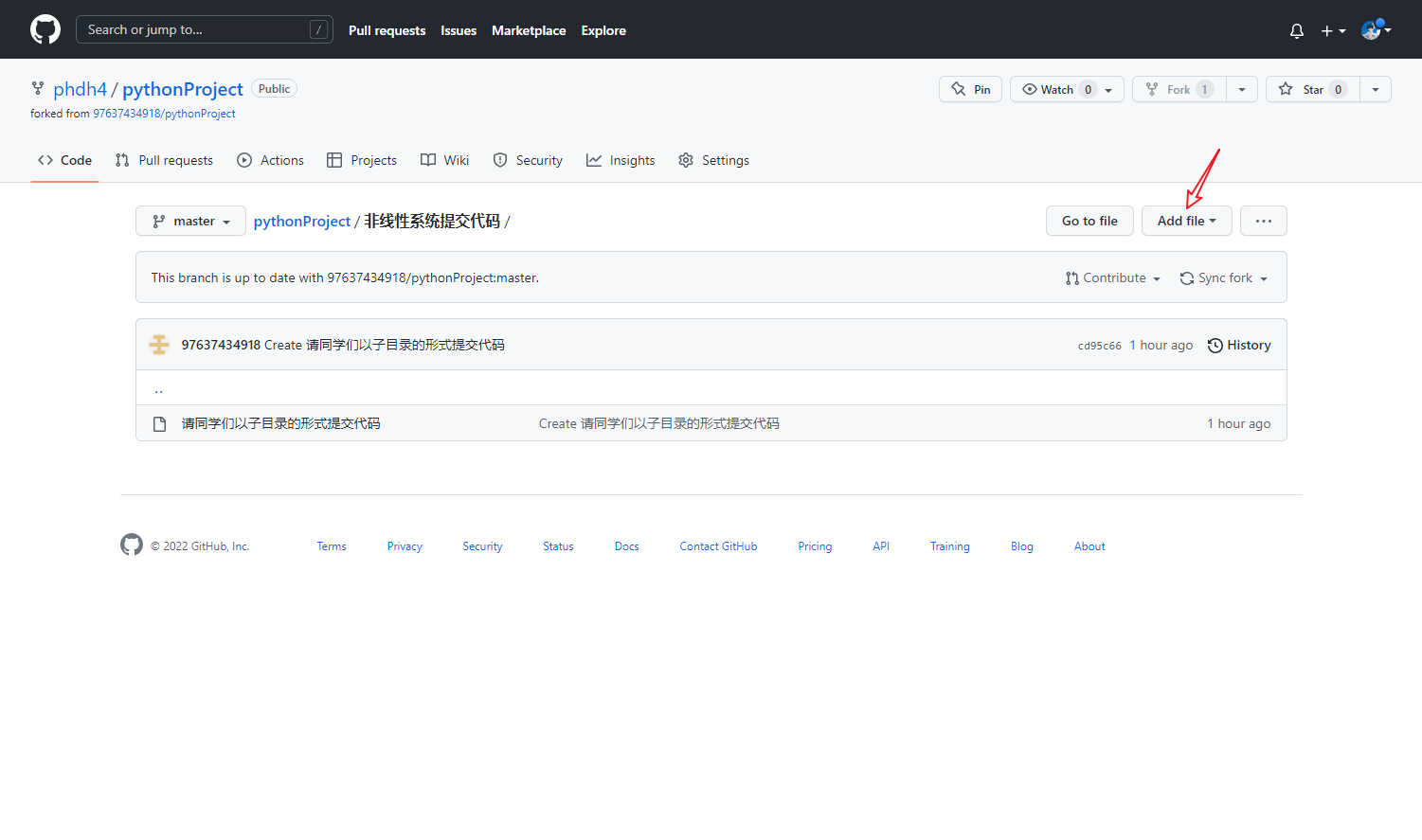This screenshot has width=1422, height=840.
Task: Switch to the Wiki tab
Action: 444,160
